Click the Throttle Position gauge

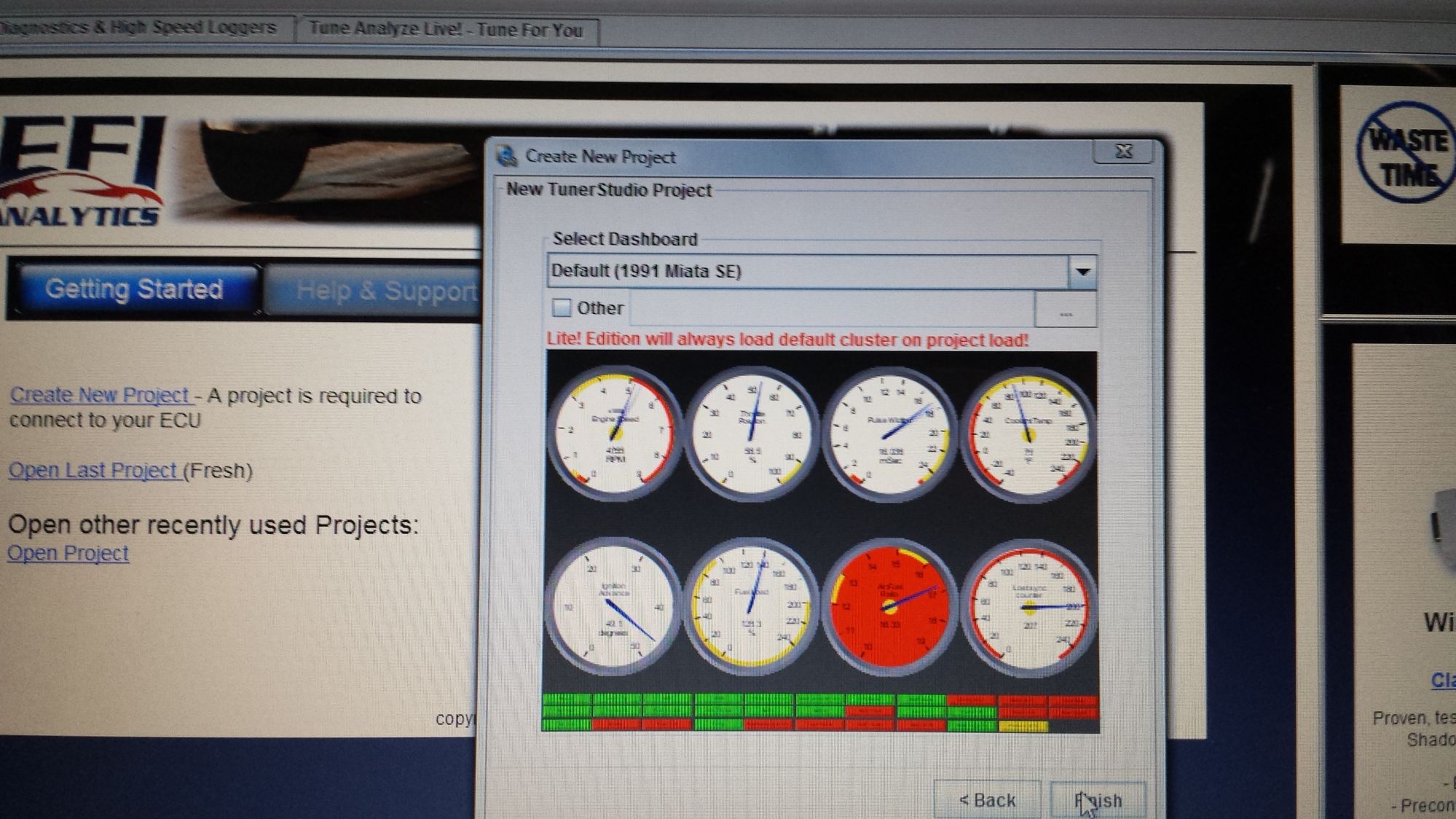tap(750, 435)
